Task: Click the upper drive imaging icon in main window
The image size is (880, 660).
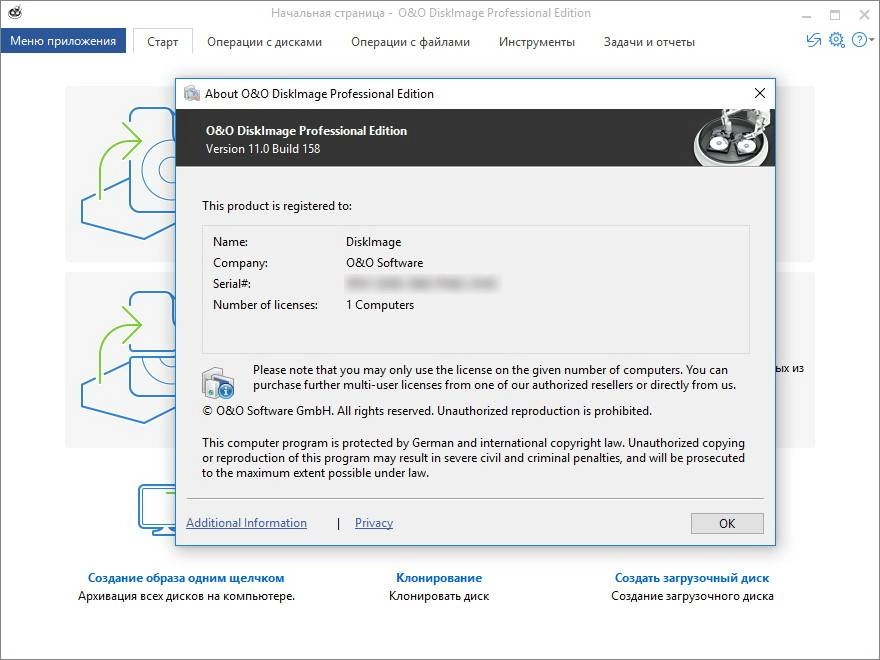Action: tap(129, 173)
